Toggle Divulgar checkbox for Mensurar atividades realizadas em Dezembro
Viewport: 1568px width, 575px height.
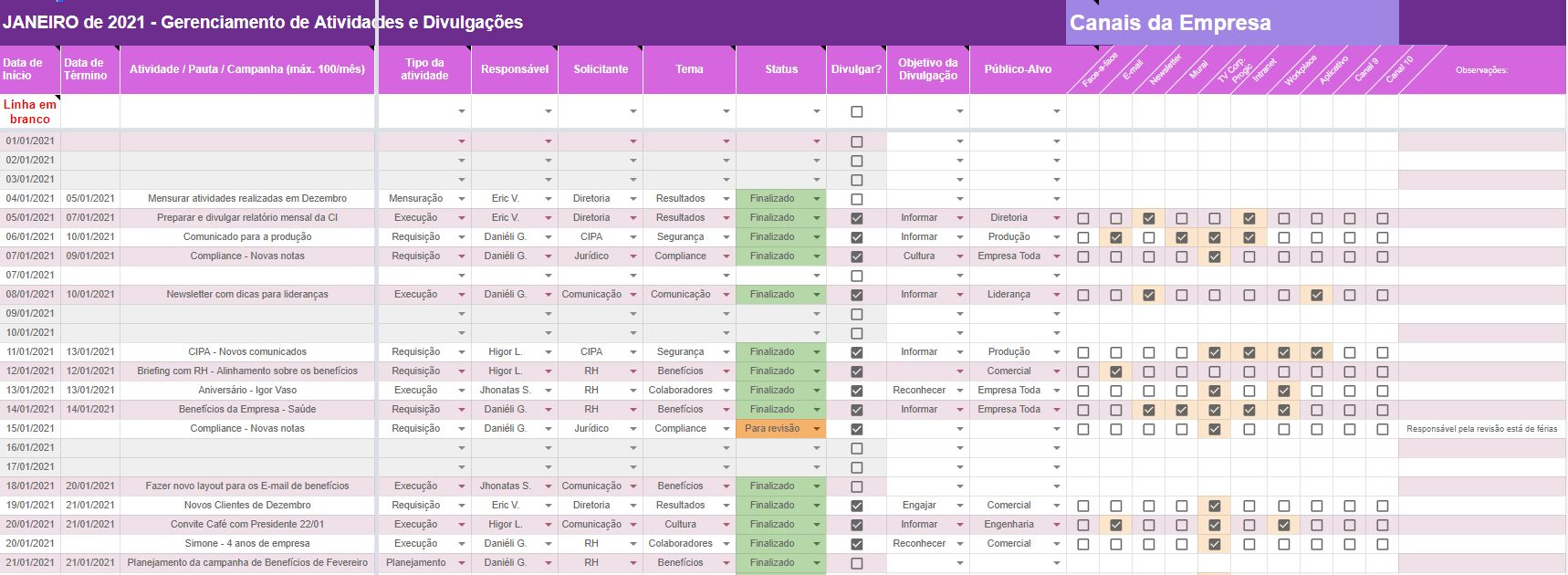856,199
